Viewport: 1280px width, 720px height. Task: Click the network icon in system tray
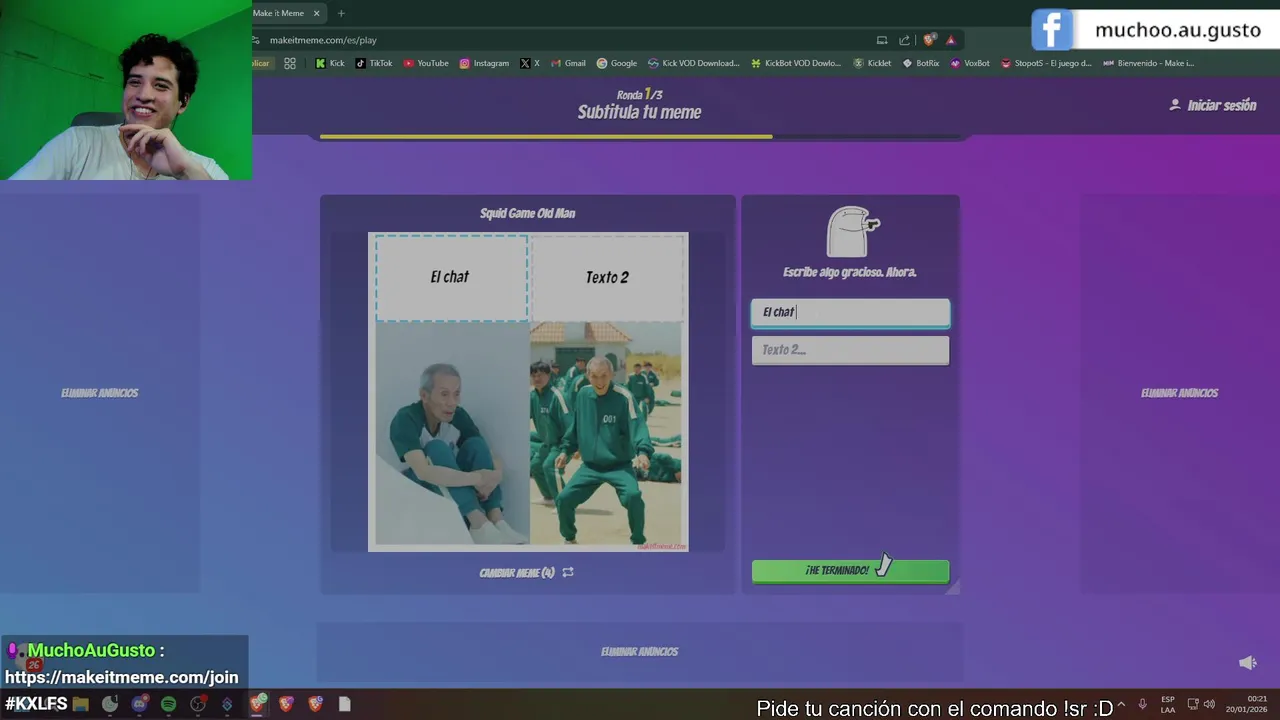pyautogui.click(x=1193, y=704)
